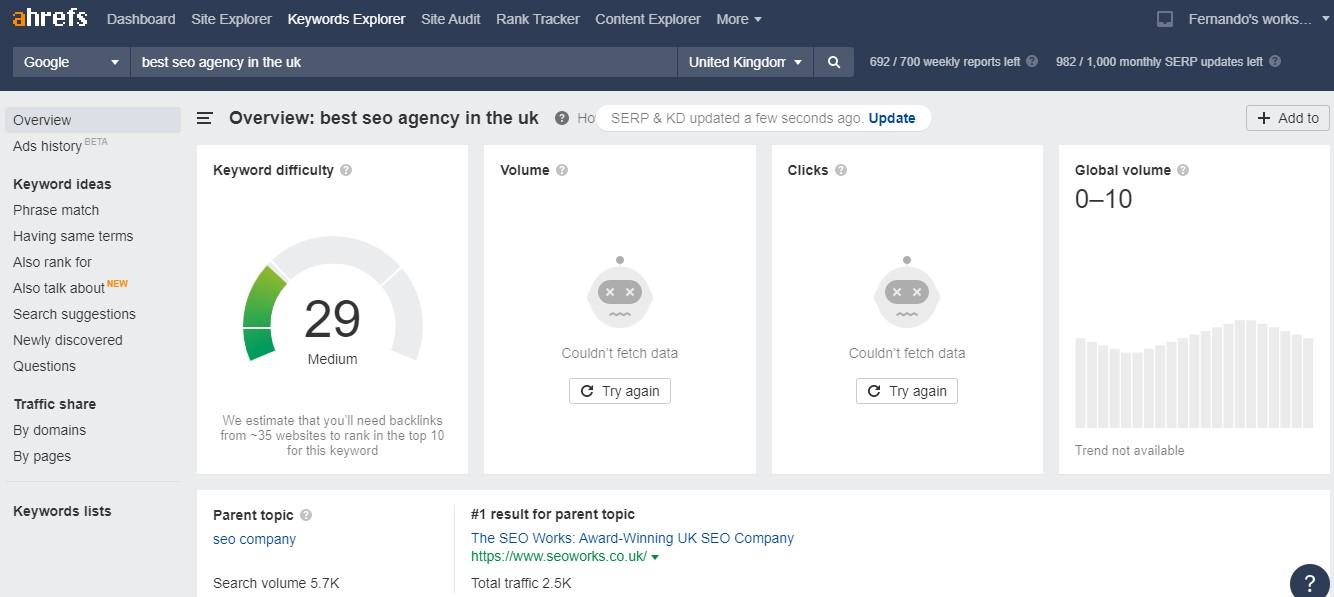Click Try again under Clicks
The width and height of the screenshot is (1334, 597).
[907, 391]
